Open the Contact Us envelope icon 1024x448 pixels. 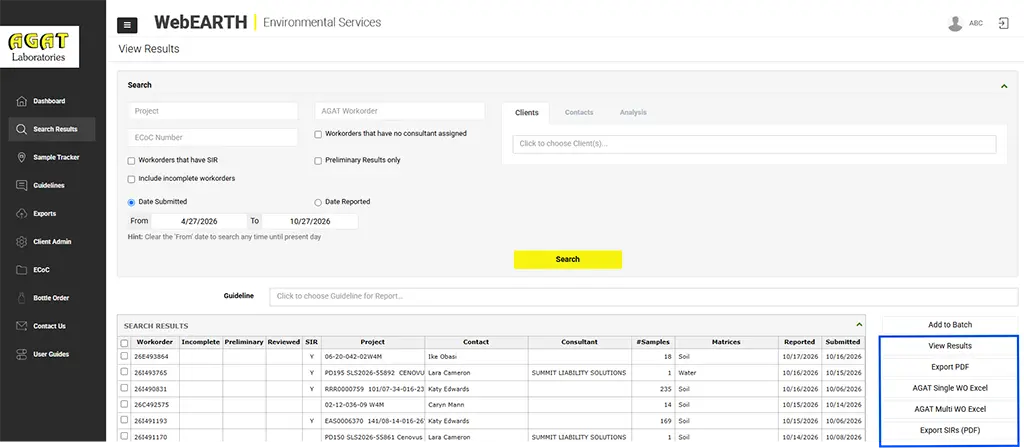point(22,326)
